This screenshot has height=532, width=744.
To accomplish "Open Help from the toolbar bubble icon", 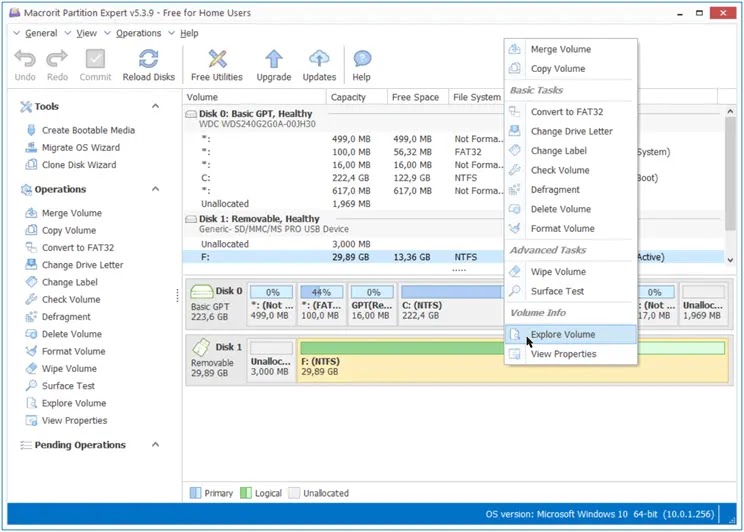I will pos(362,59).
